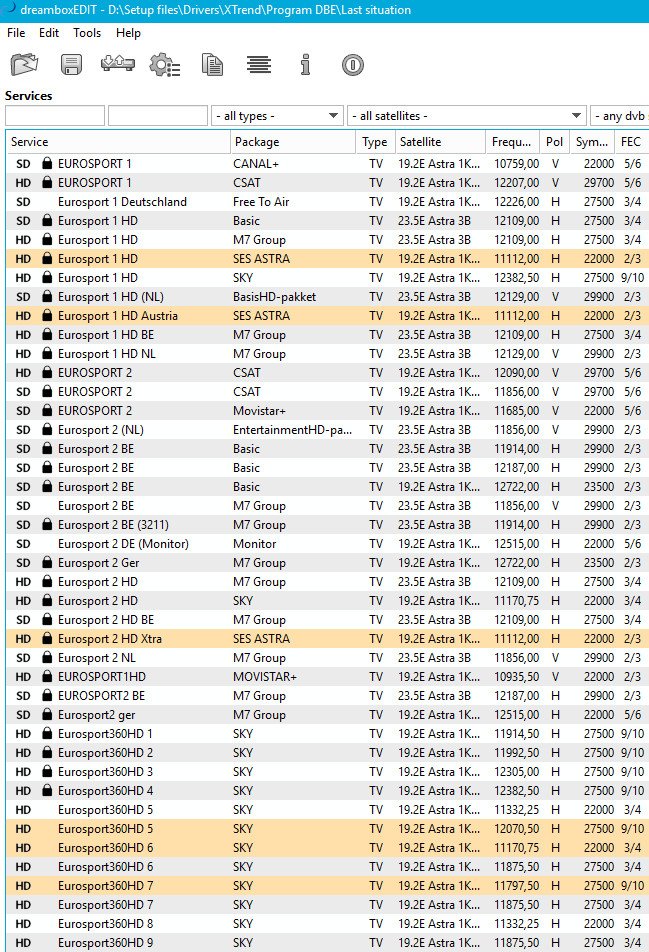Sort by the Type column header
The height and width of the screenshot is (952, 649).
(x=375, y=141)
